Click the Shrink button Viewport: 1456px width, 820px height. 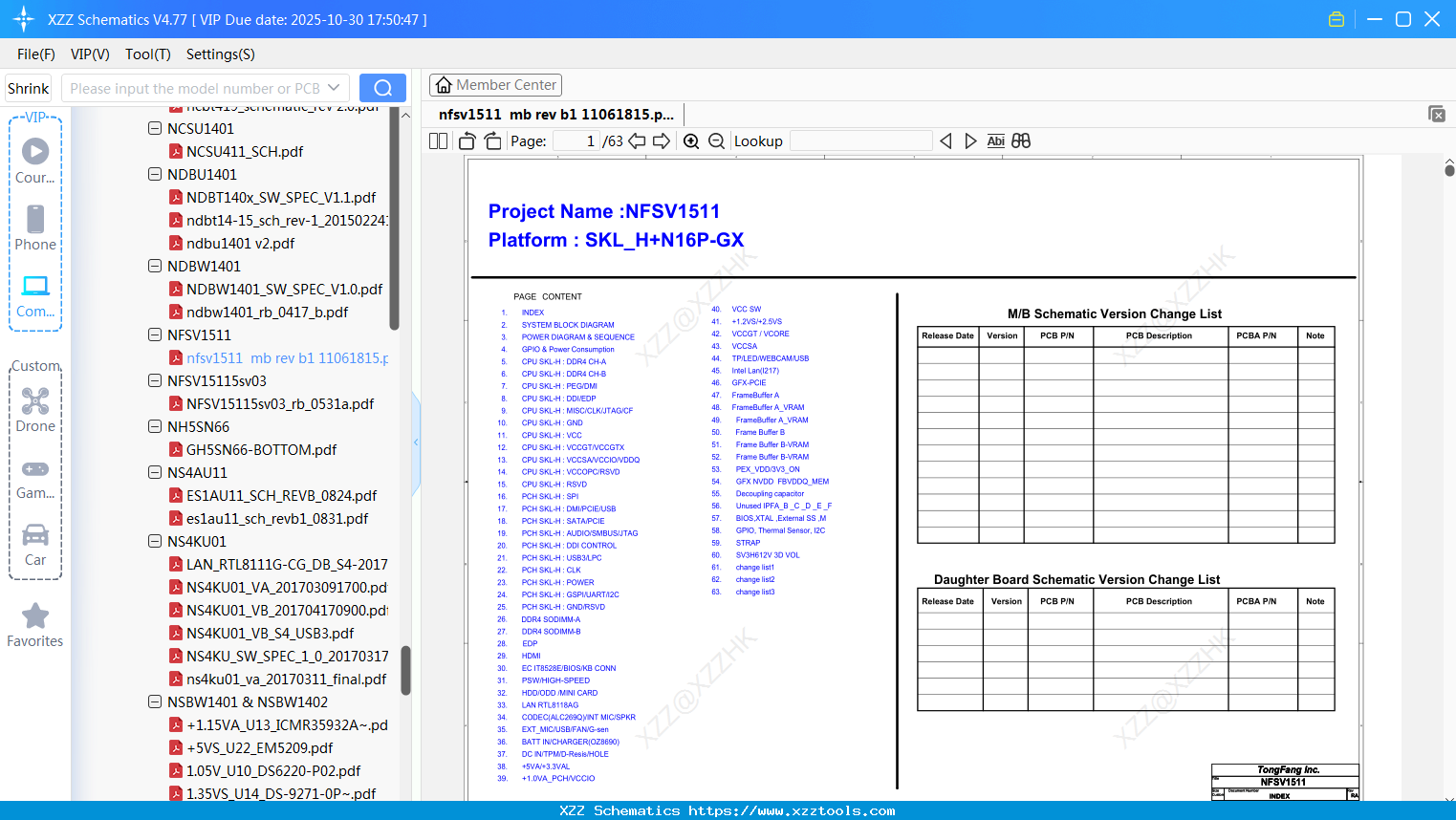pos(28,88)
